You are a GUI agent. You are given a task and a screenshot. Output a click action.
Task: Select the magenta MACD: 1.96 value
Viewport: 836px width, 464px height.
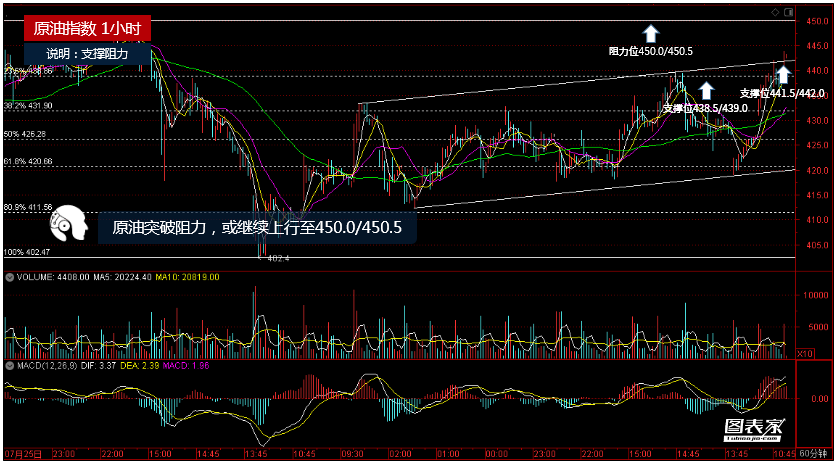tap(186, 366)
